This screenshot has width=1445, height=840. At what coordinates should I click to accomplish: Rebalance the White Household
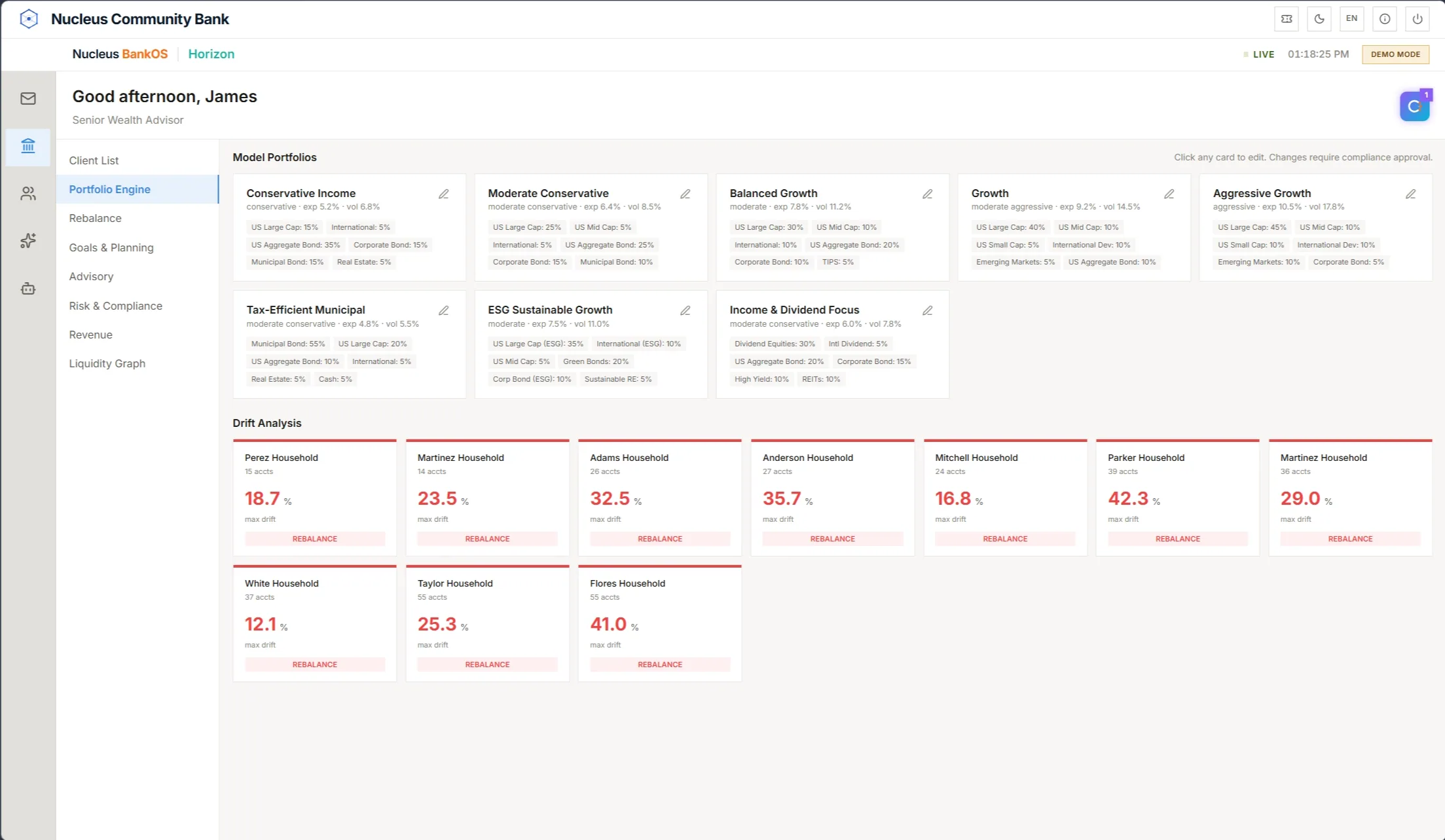pos(315,665)
